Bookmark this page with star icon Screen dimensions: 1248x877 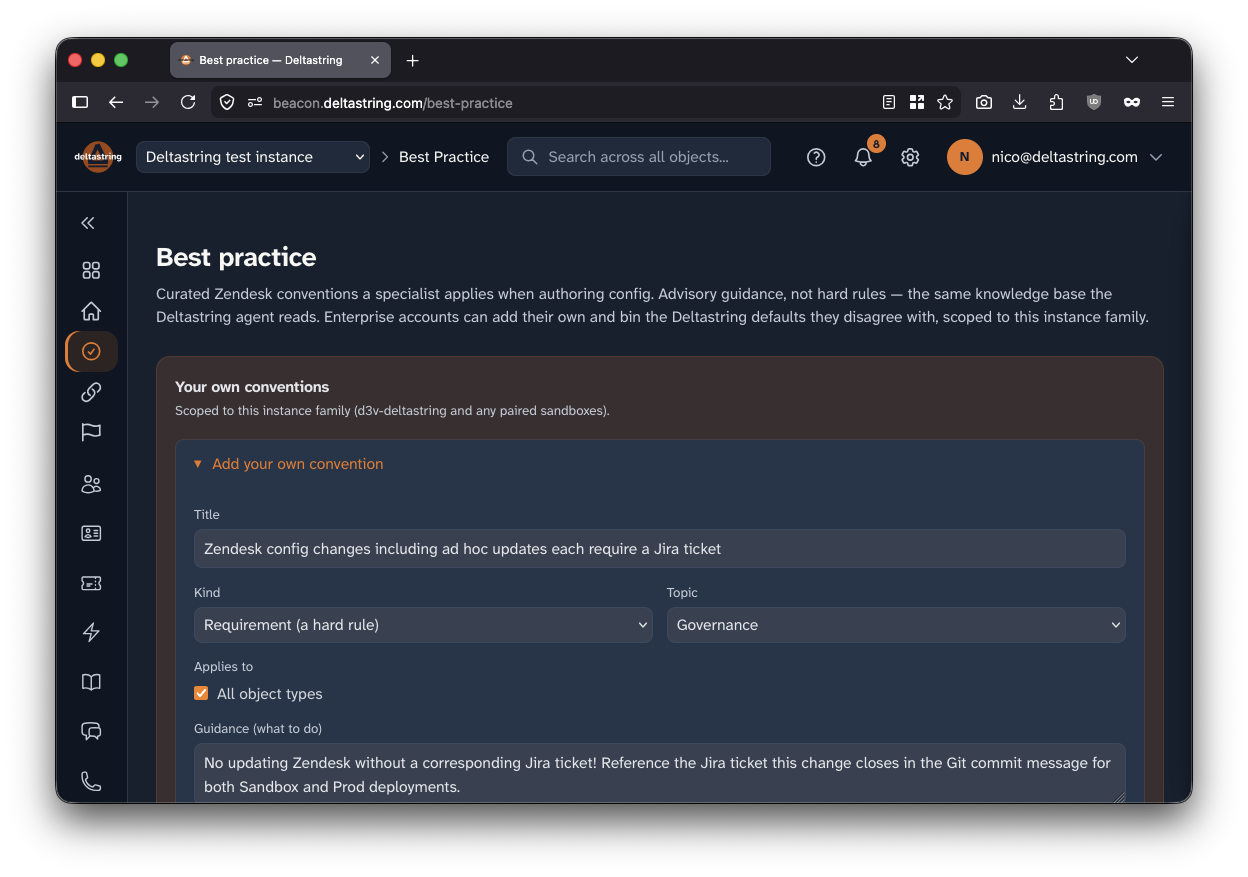(x=945, y=102)
